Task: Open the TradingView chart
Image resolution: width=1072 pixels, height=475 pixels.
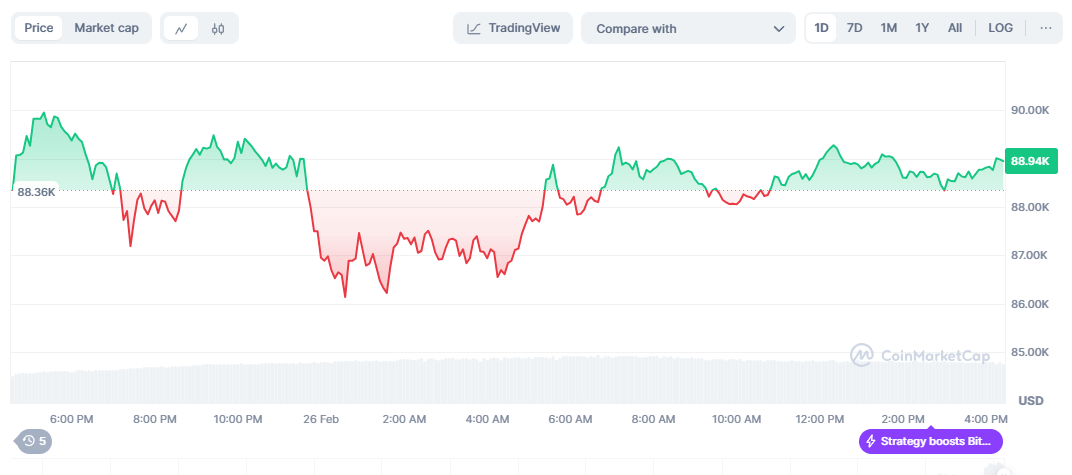Action: [x=513, y=28]
